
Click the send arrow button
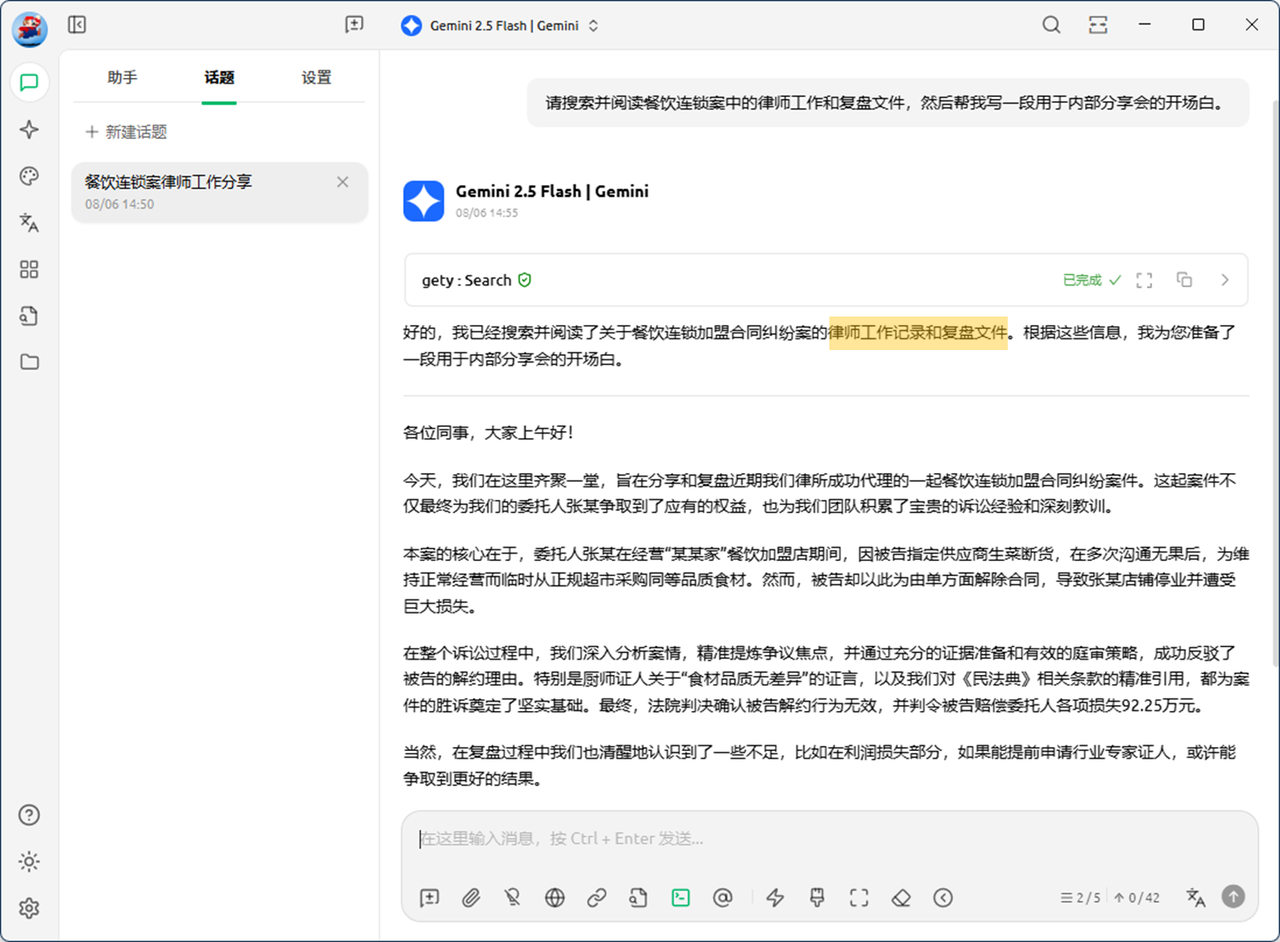tap(1234, 897)
